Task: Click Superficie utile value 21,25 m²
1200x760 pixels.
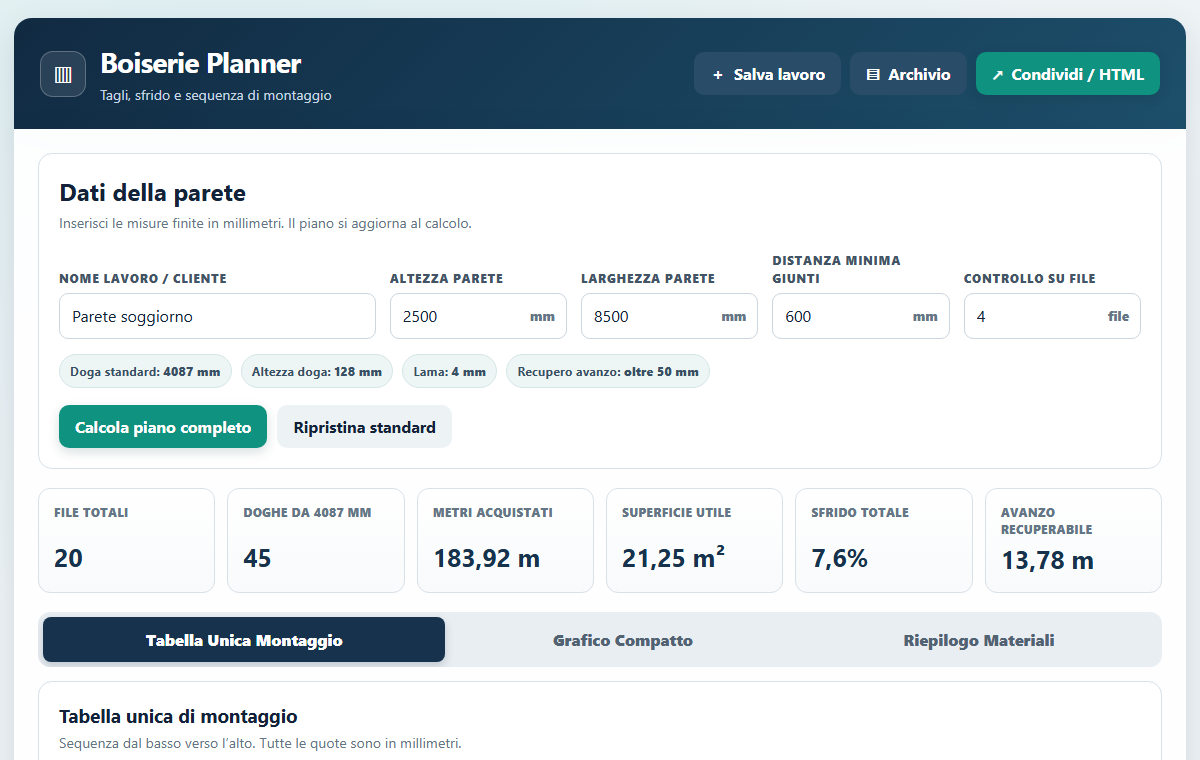Action: 673,557
